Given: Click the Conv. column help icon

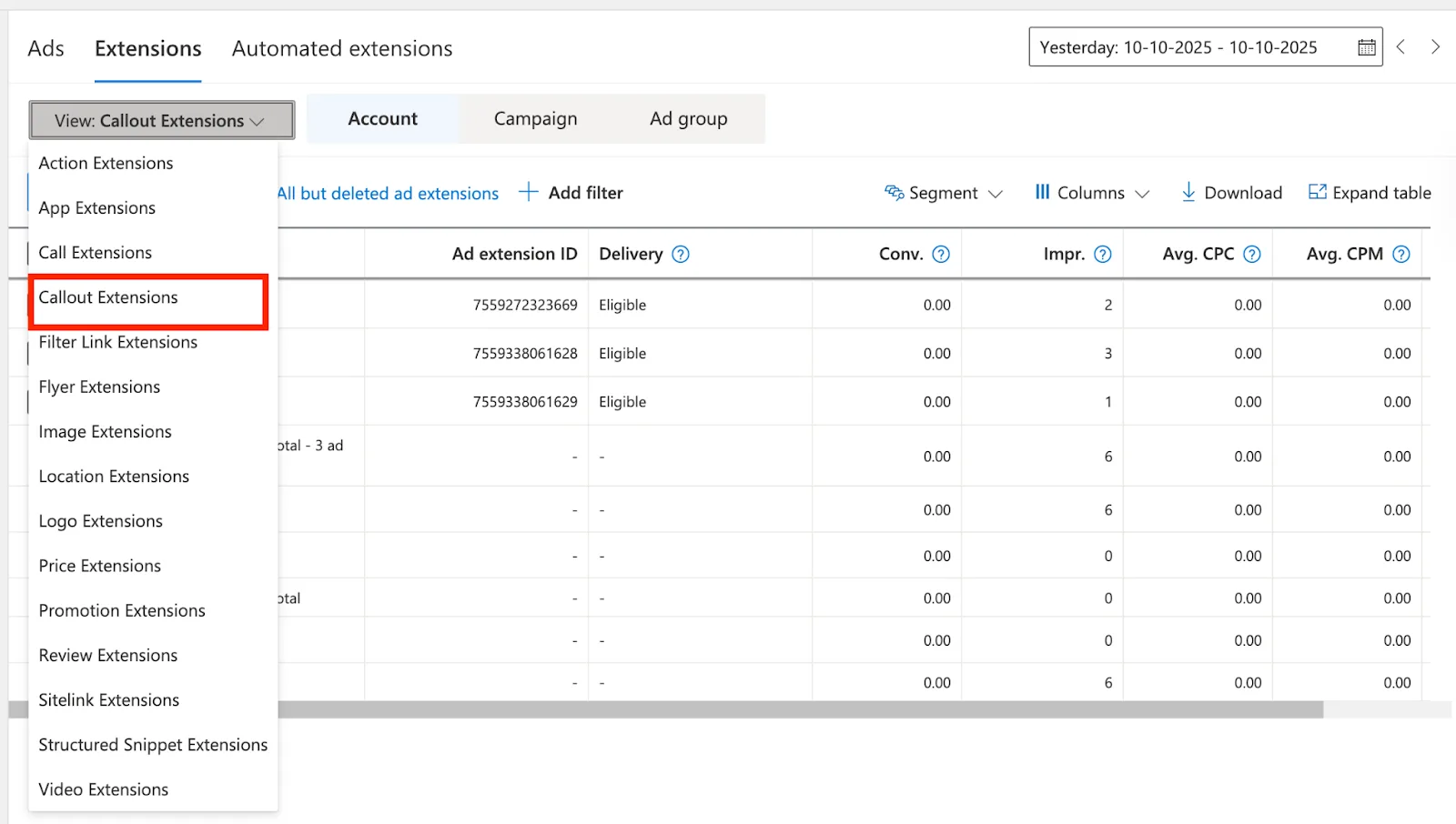Looking at the screenshot, I should tap(941, 255).
